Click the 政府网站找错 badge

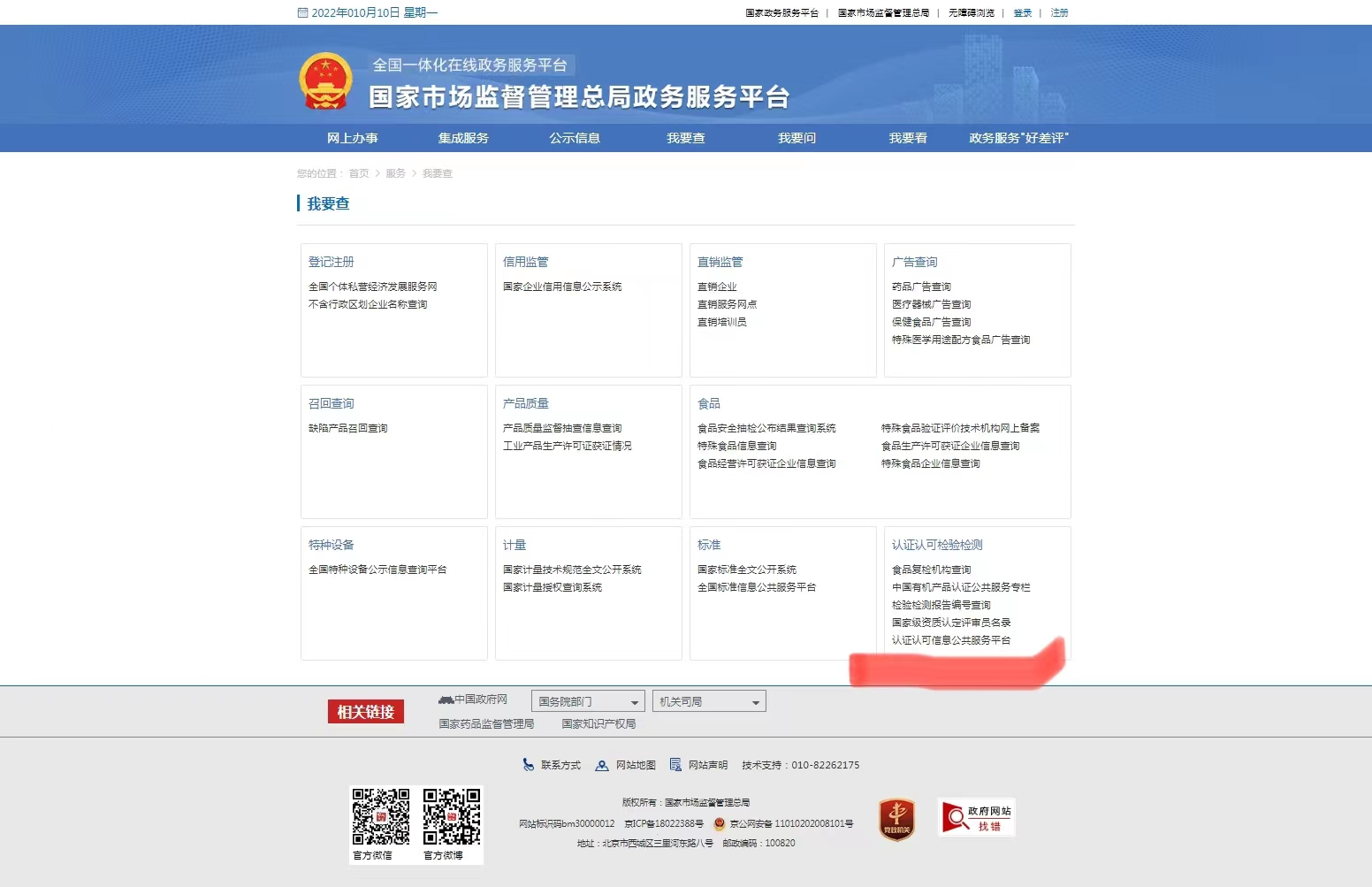[976, 817]
